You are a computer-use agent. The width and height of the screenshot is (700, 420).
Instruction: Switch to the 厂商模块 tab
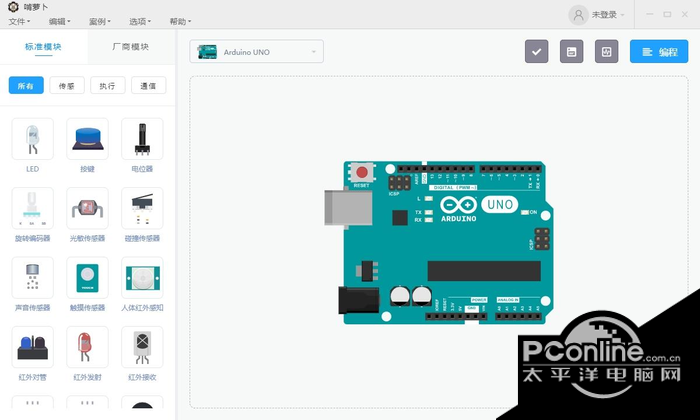(x=131, y=47)
